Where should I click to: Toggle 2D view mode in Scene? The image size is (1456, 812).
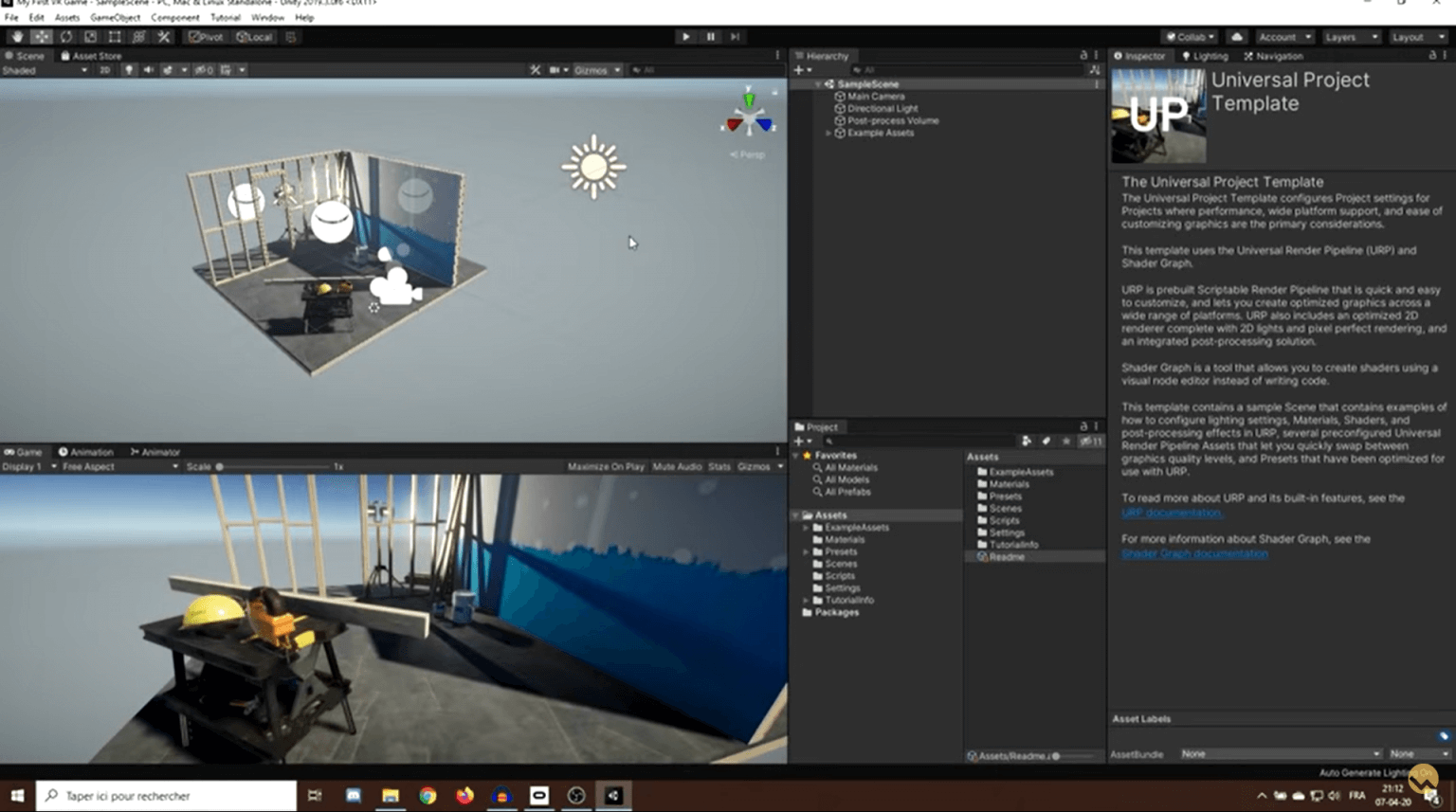104,70
